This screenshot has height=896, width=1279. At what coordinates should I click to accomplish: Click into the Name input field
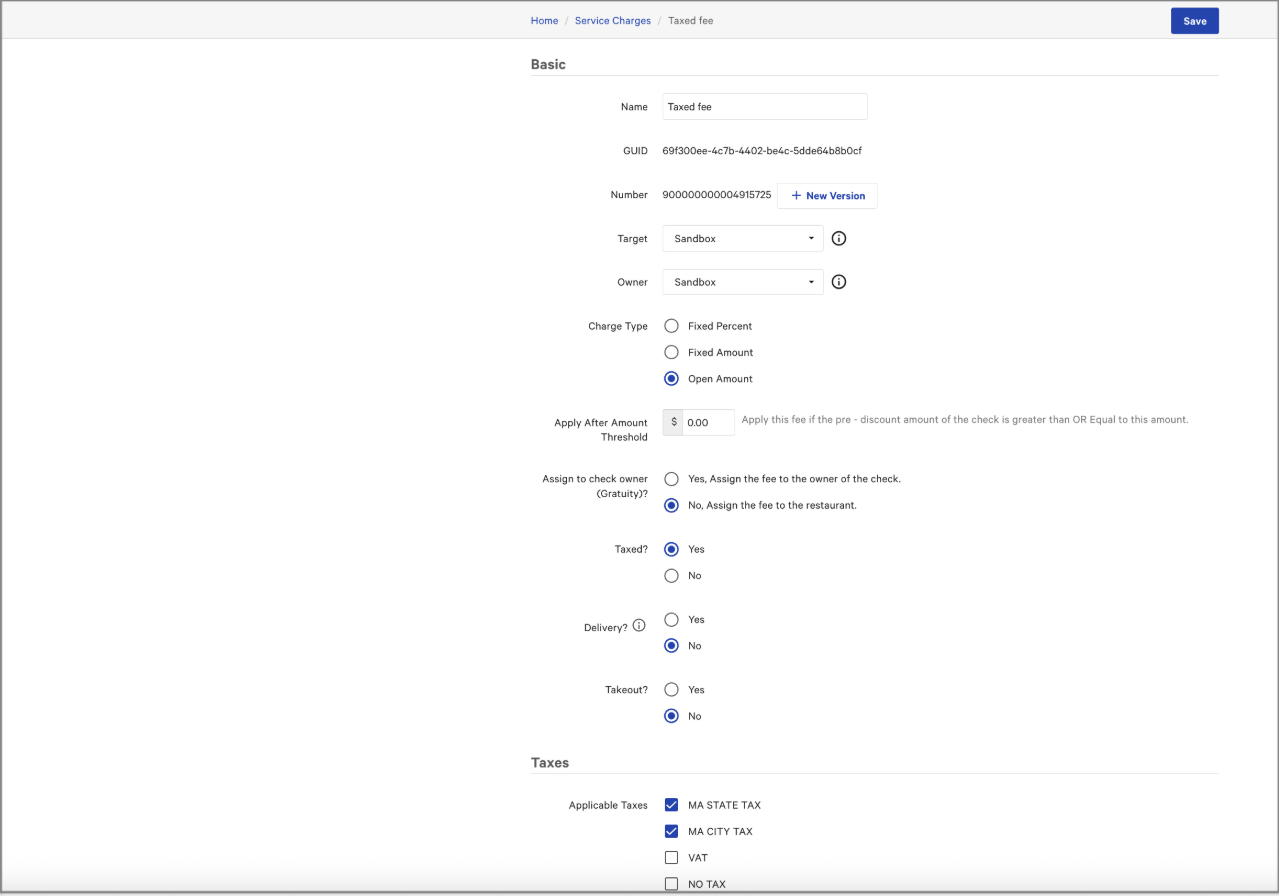[765, 107]
